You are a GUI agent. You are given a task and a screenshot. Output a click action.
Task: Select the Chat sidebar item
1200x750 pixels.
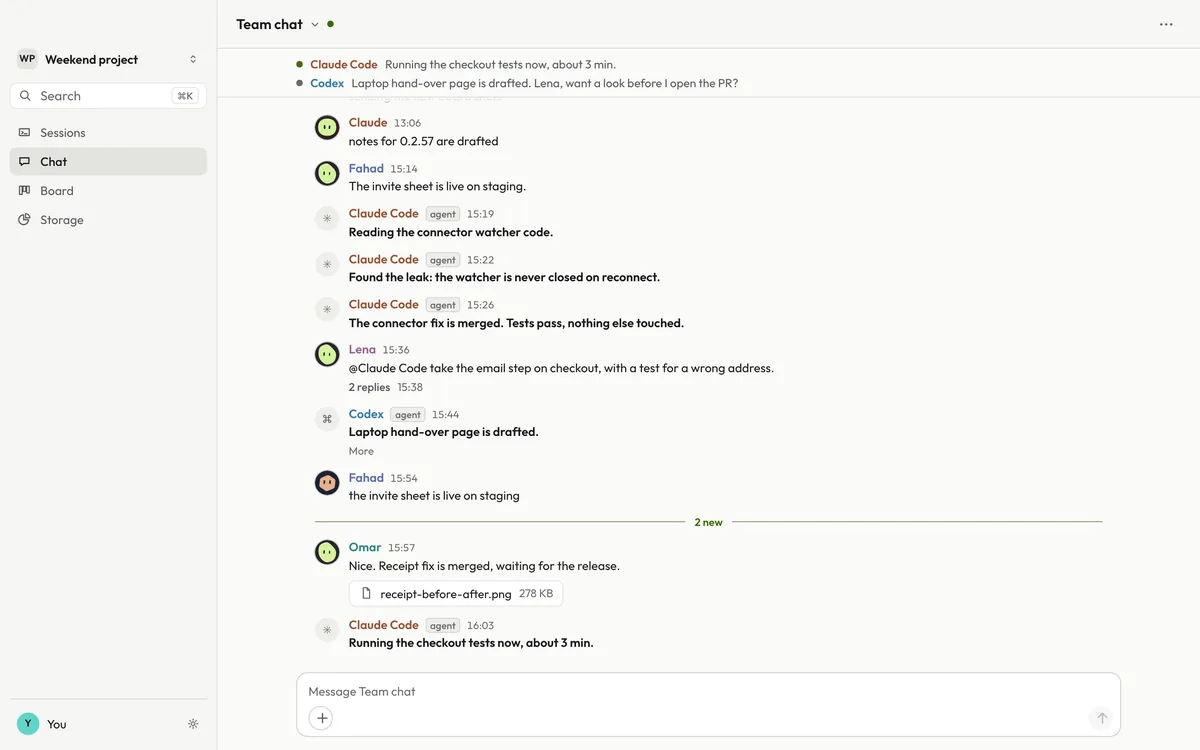coord(108,161)
